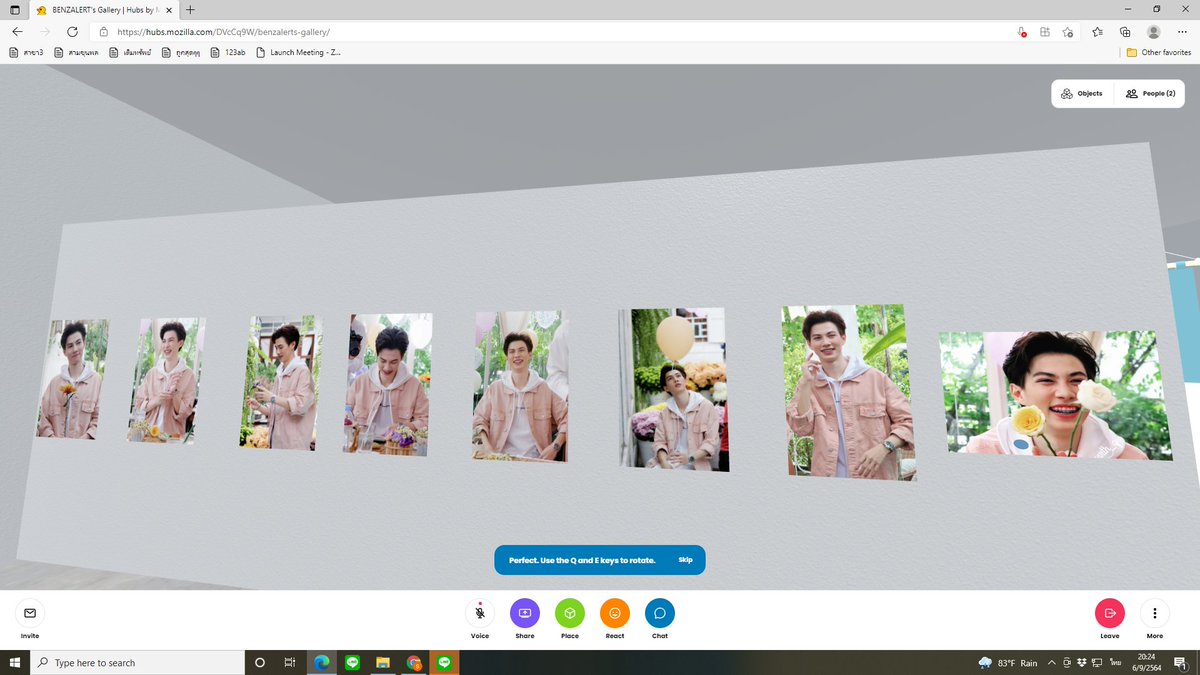Select the first photo with orange flower

[71, 379]
